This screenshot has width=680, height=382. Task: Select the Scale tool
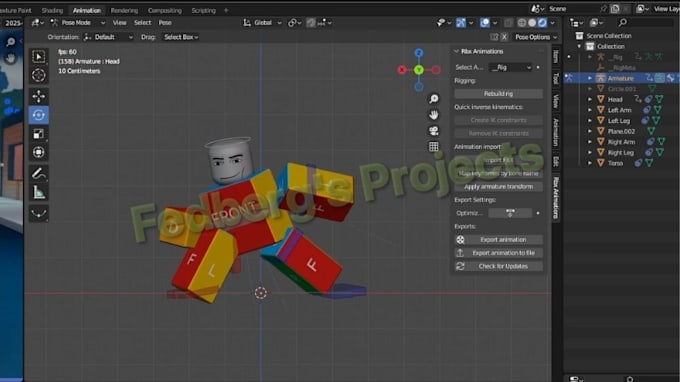click(x=39, y=134)
